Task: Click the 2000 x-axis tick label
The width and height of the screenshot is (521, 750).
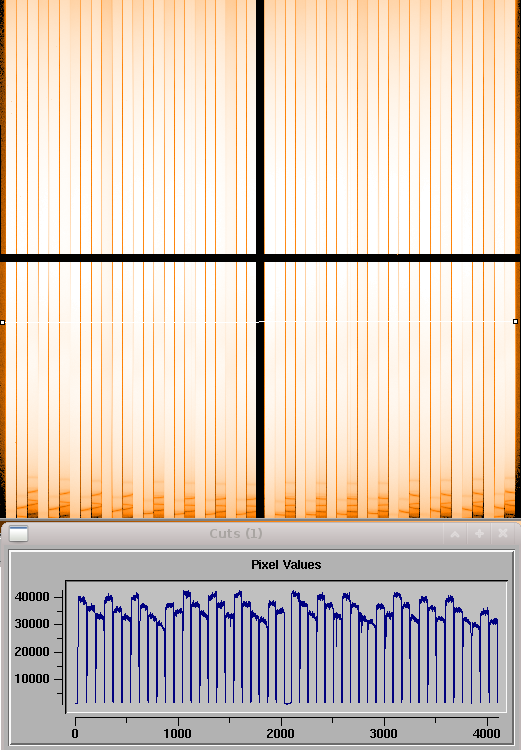Action: 280,733
